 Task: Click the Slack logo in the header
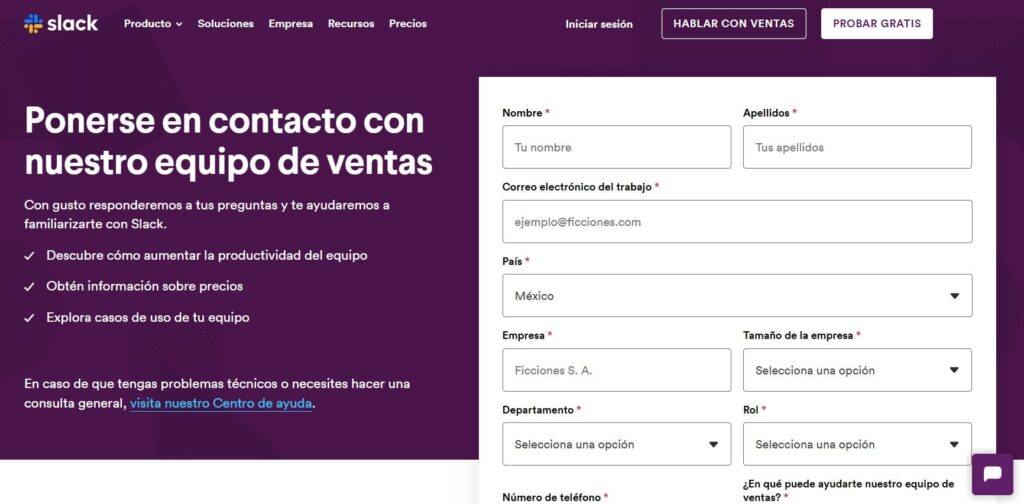tap(61, 24)
